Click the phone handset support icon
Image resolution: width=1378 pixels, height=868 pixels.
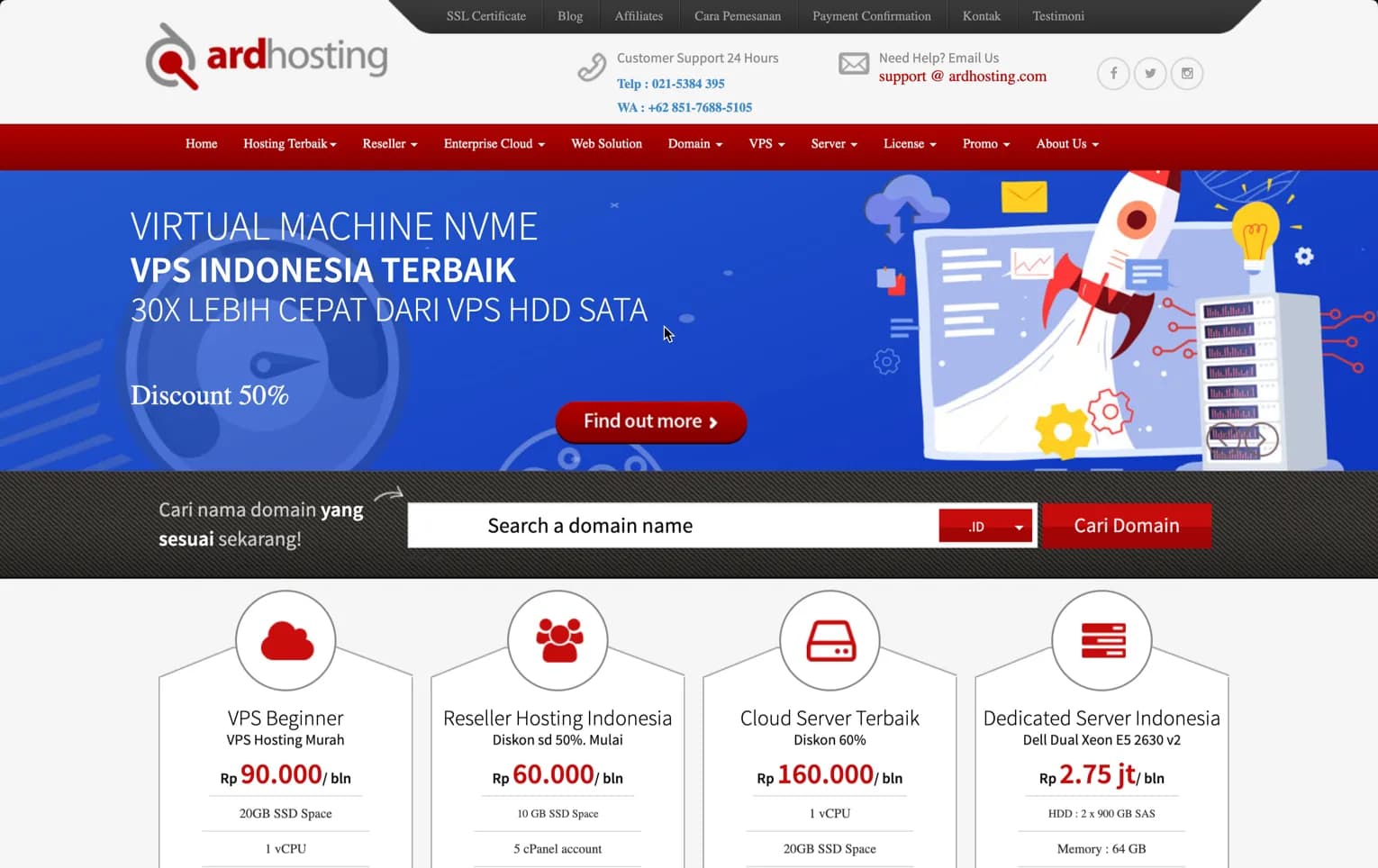[x=591, y=67]
